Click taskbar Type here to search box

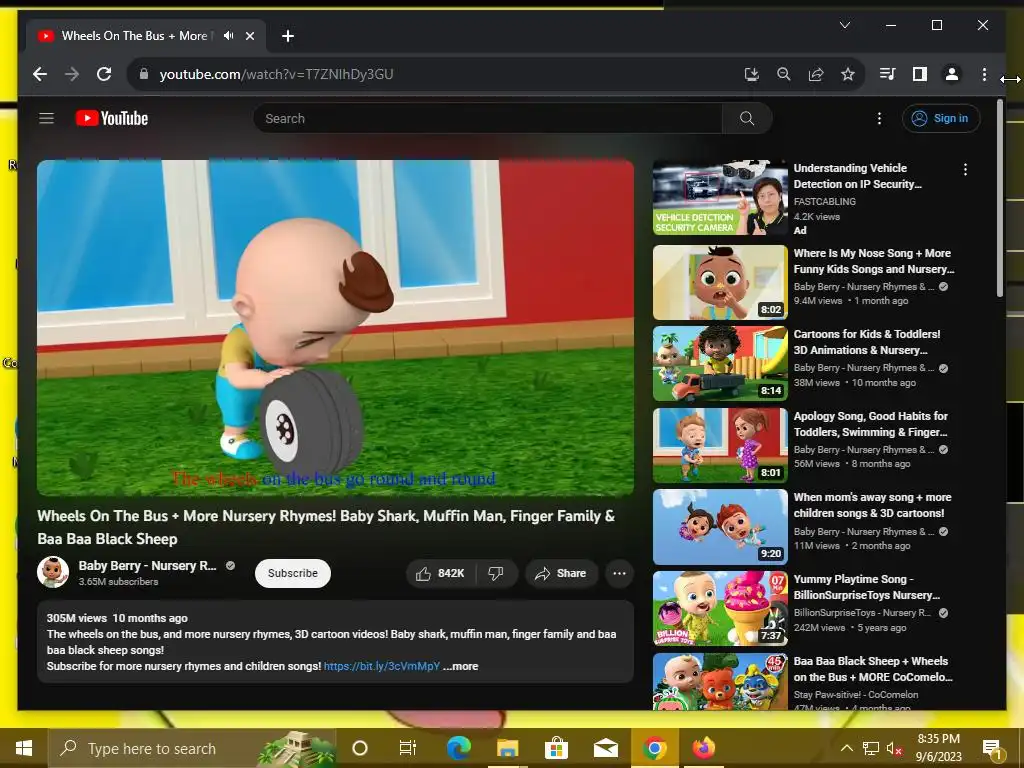coord(192,748)
